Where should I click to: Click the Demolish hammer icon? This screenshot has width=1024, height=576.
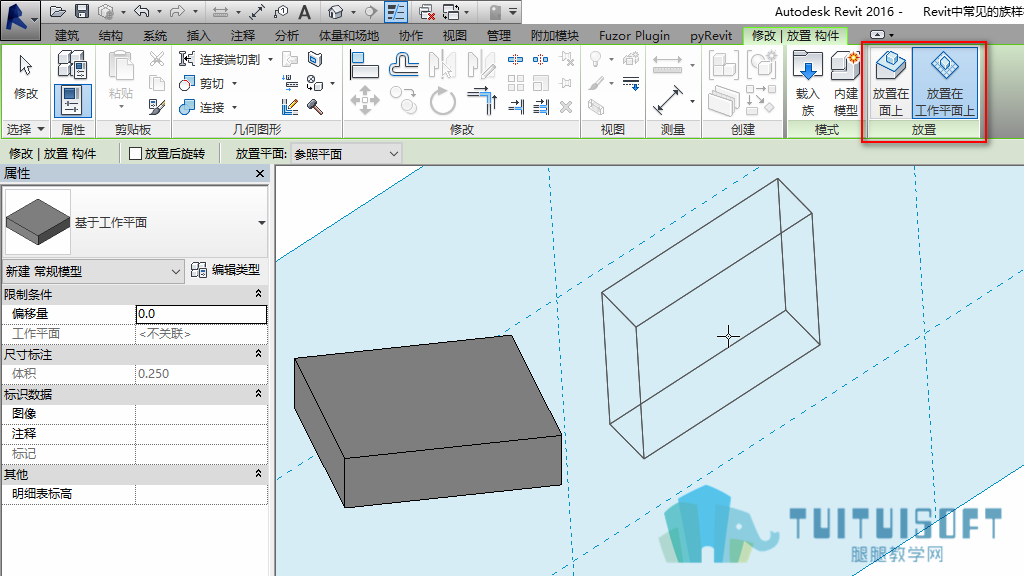[315, 106]
